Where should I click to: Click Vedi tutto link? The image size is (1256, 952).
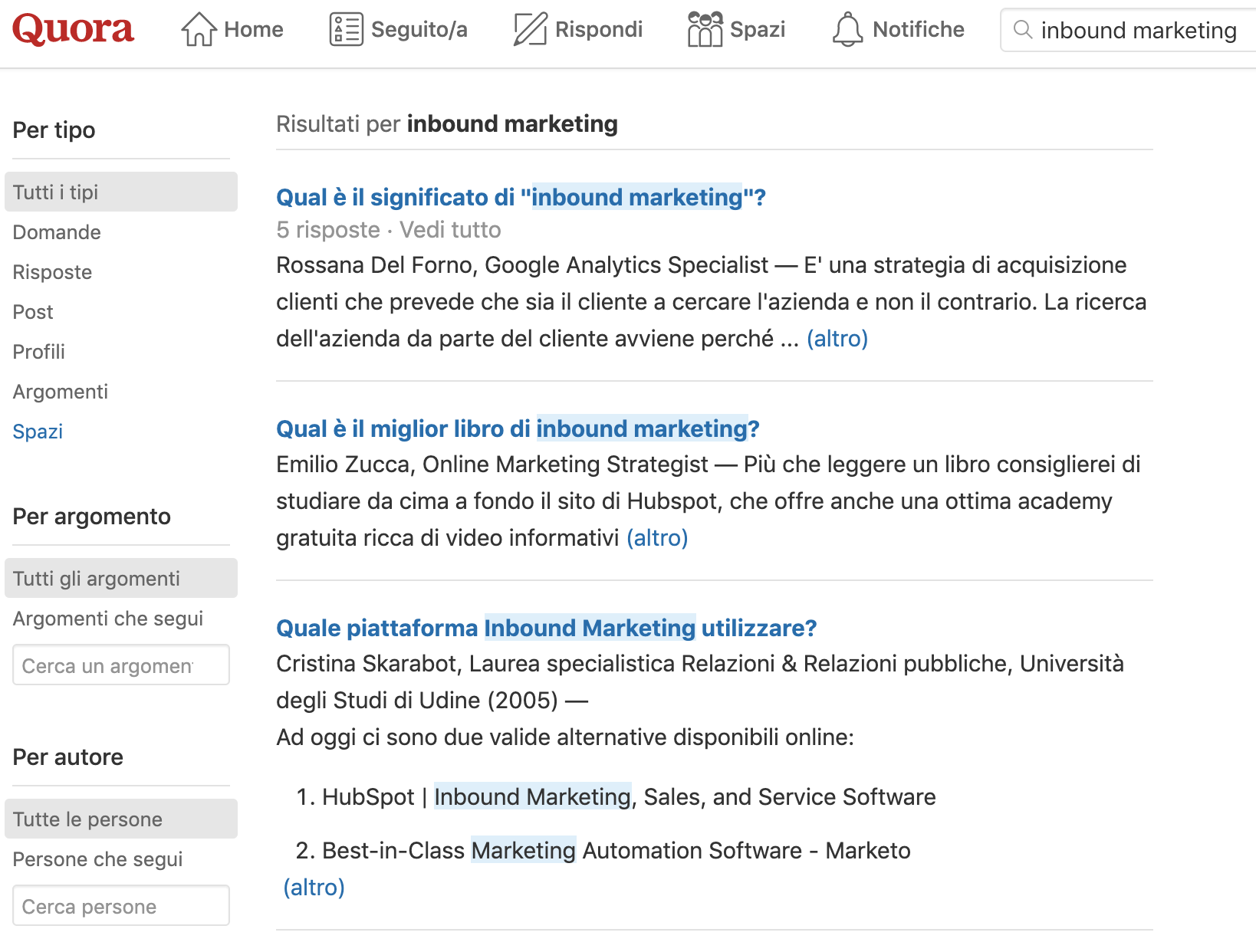pos(450,230)
